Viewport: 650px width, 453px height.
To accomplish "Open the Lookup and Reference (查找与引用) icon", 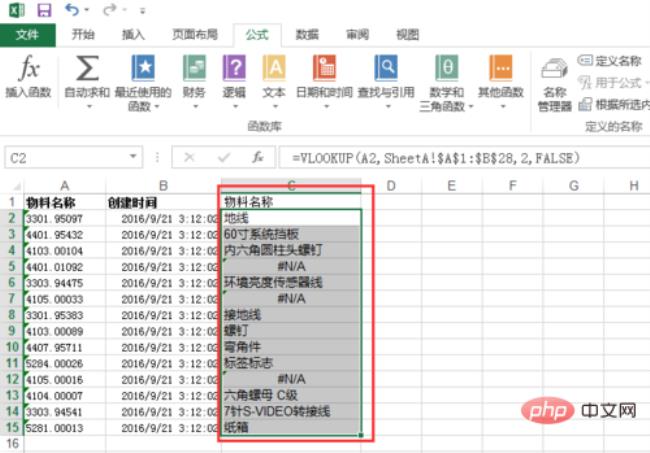I will pyautogui.click(x=386, y=68).
